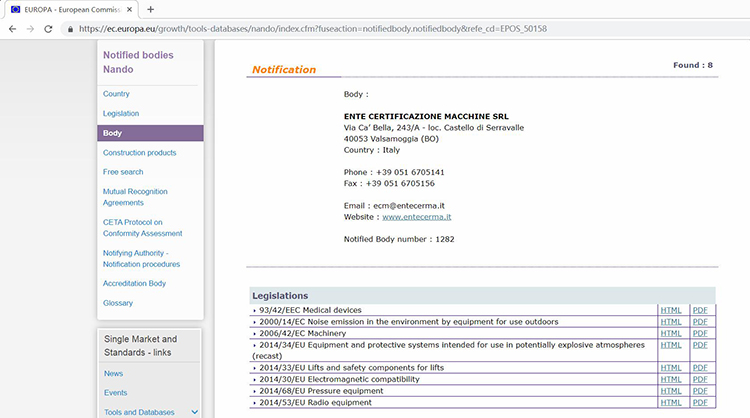Viewport: 750px width, 418px height.
Task: Click the Fax +39 051 6705156 text
Action: coord(389,183)
